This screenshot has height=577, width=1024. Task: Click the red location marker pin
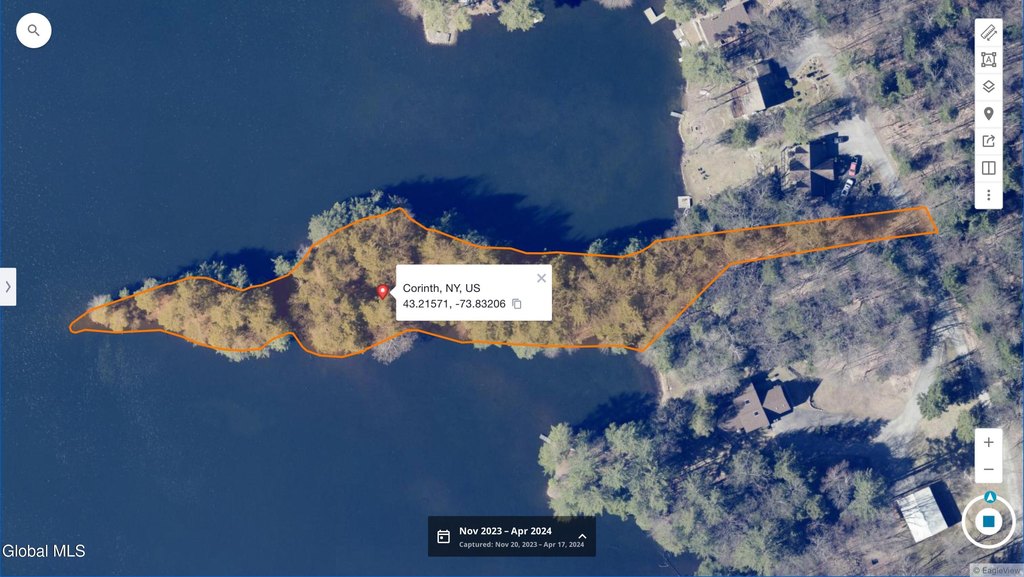[383, 292]
